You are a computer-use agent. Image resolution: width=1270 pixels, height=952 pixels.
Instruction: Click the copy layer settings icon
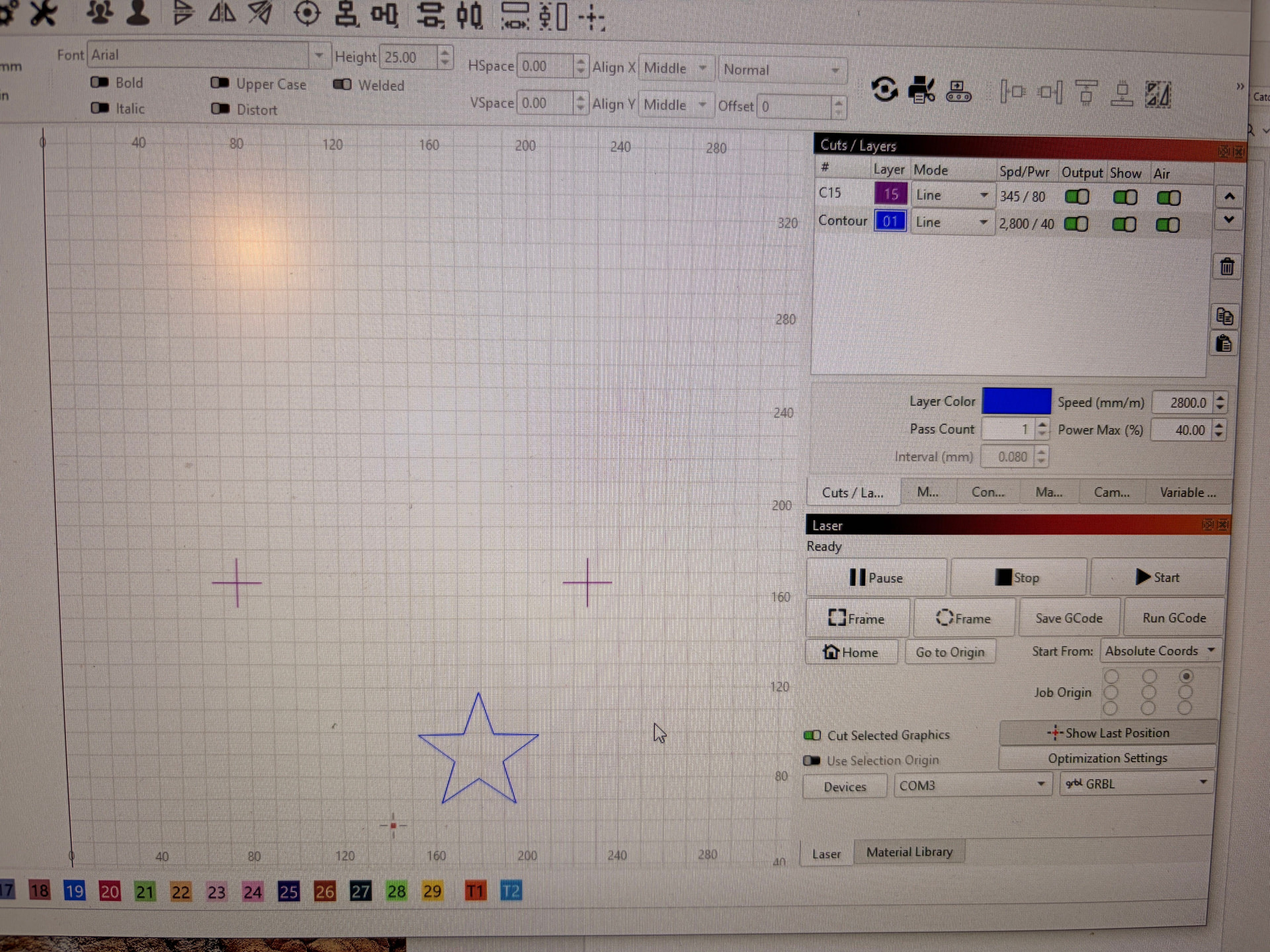tap(1224, 317)
